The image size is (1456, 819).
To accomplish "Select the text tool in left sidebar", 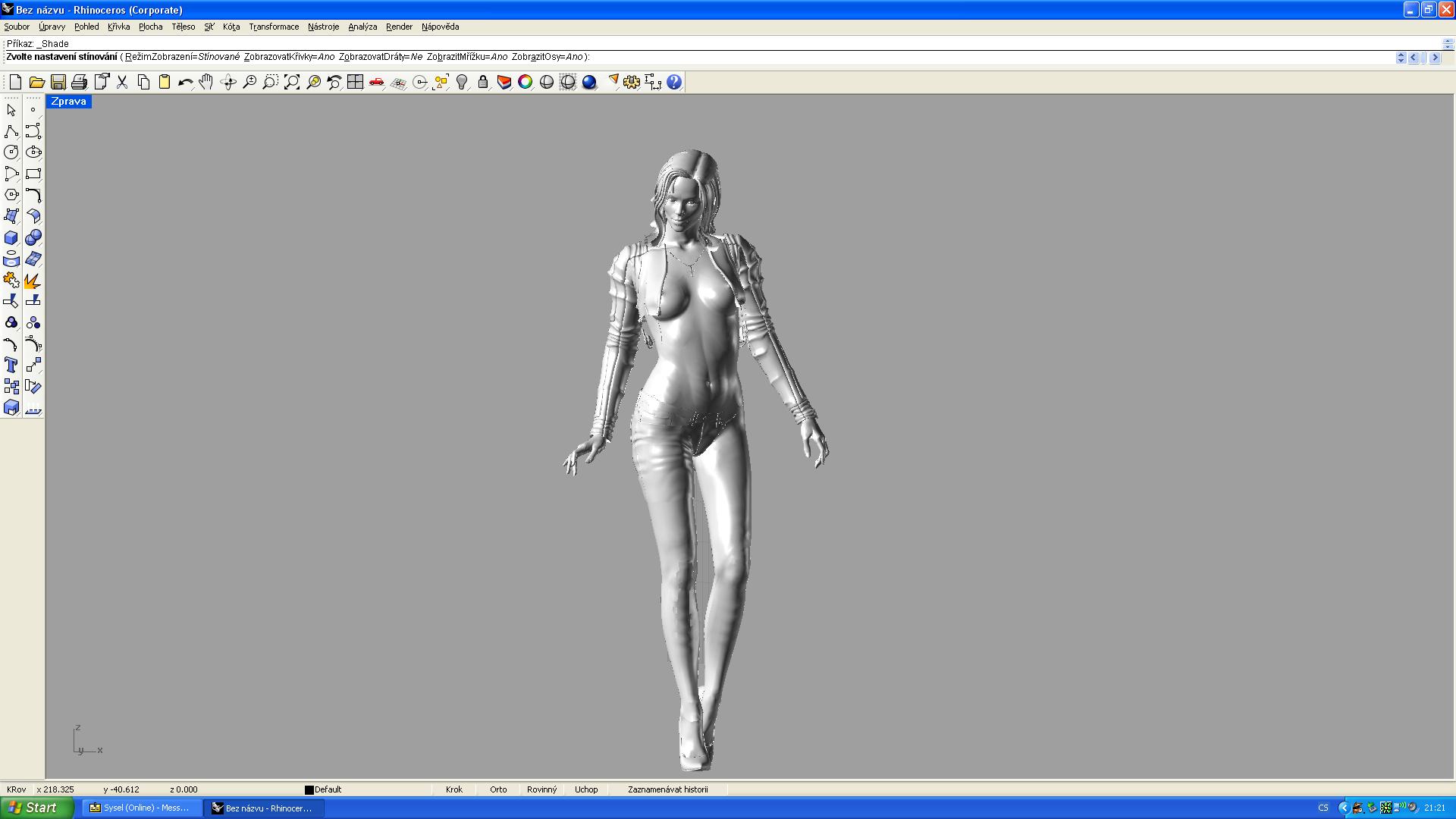I will click(11, 366).
